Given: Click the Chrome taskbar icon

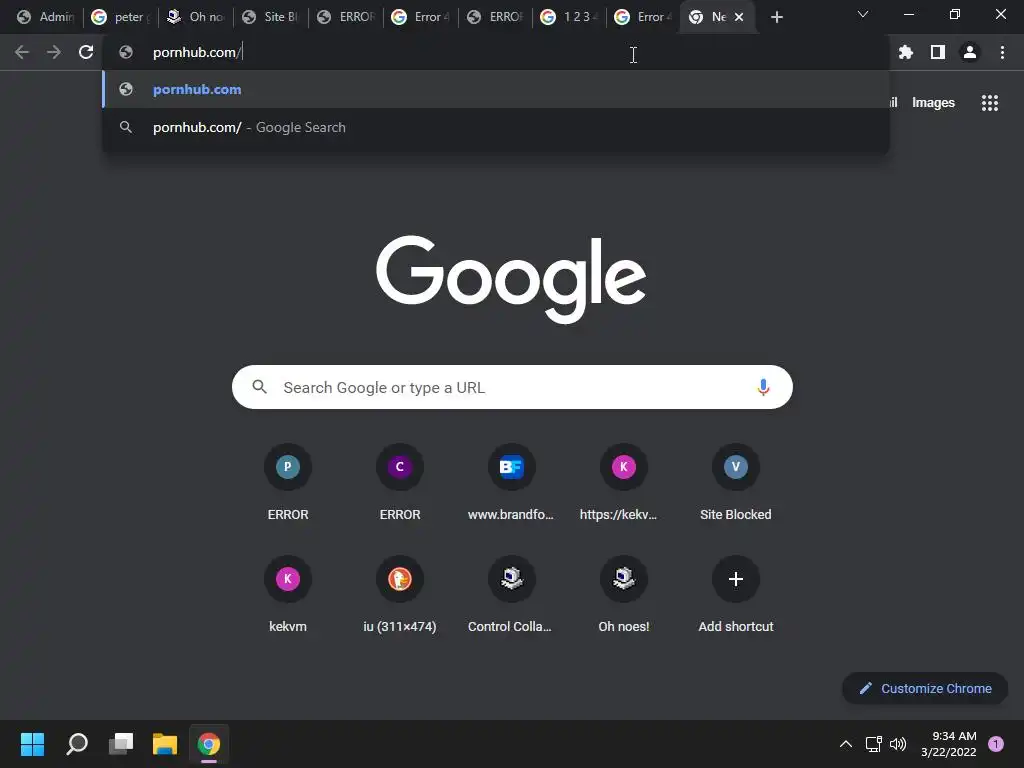Looking at the screenshot, I should (209, 744).
